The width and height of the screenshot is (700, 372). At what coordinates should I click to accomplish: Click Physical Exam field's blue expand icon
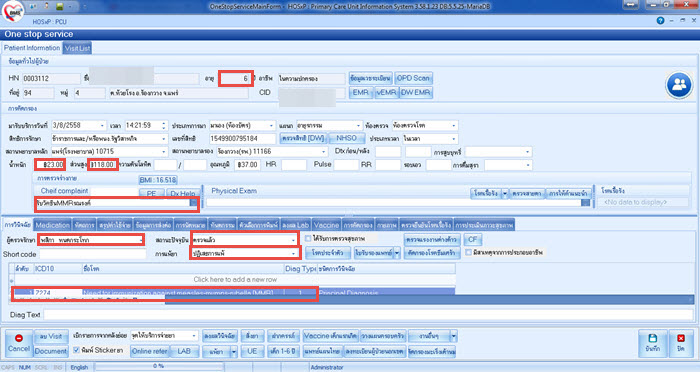pos(585,203)
